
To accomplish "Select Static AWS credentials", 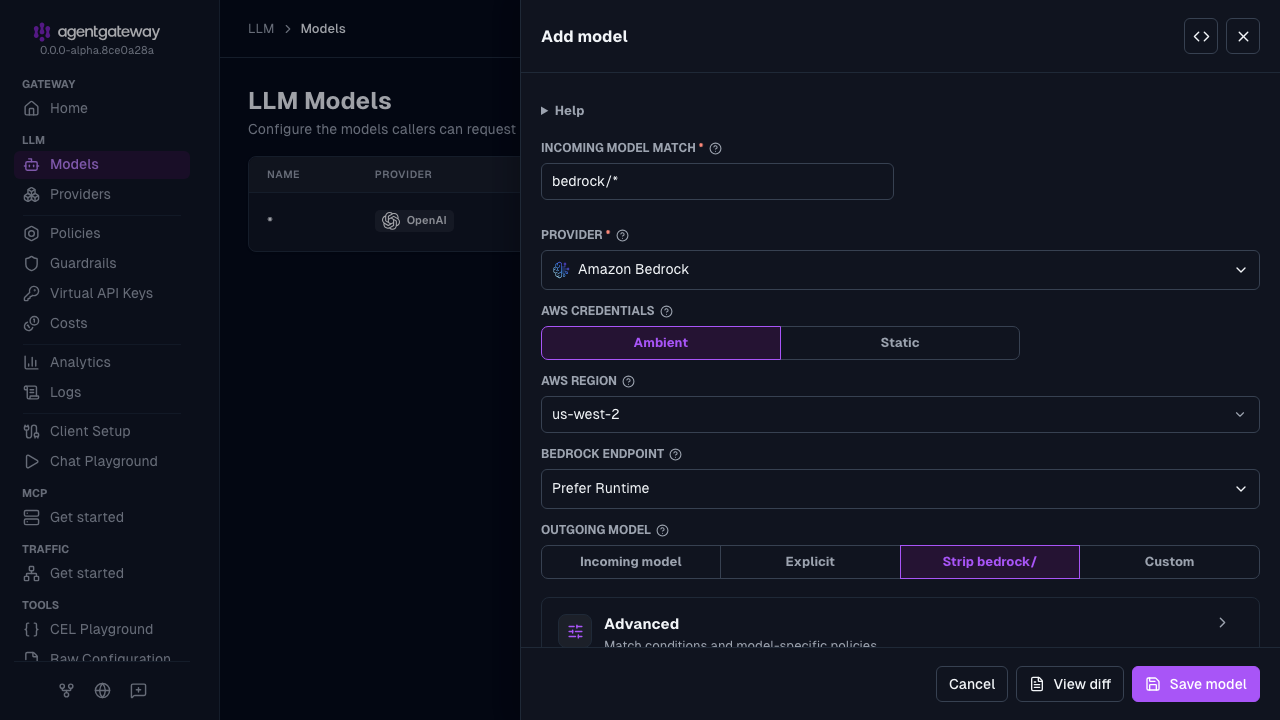I will click(x=900, y=342).
